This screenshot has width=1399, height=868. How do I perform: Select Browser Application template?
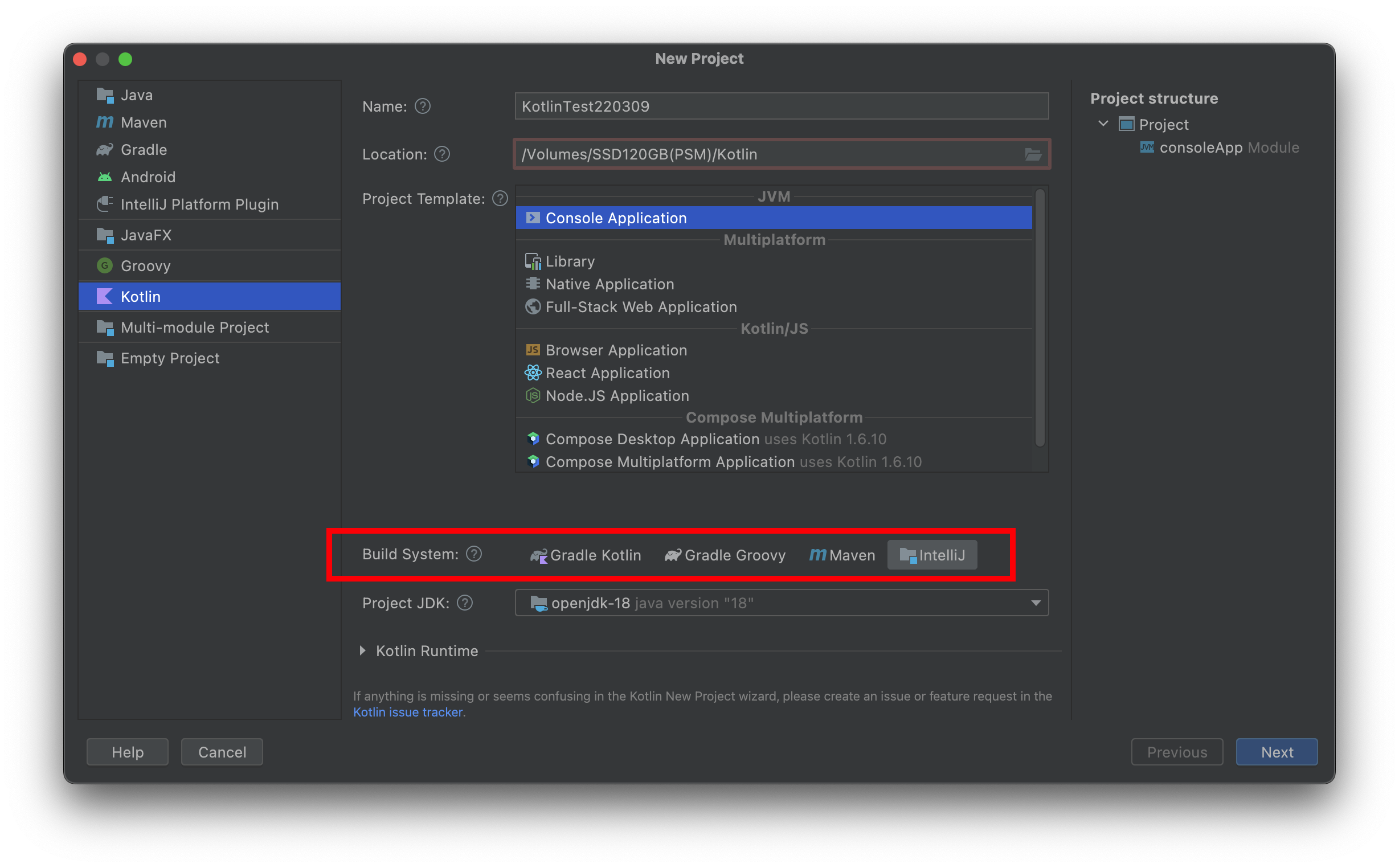click(x=774, y=350)
